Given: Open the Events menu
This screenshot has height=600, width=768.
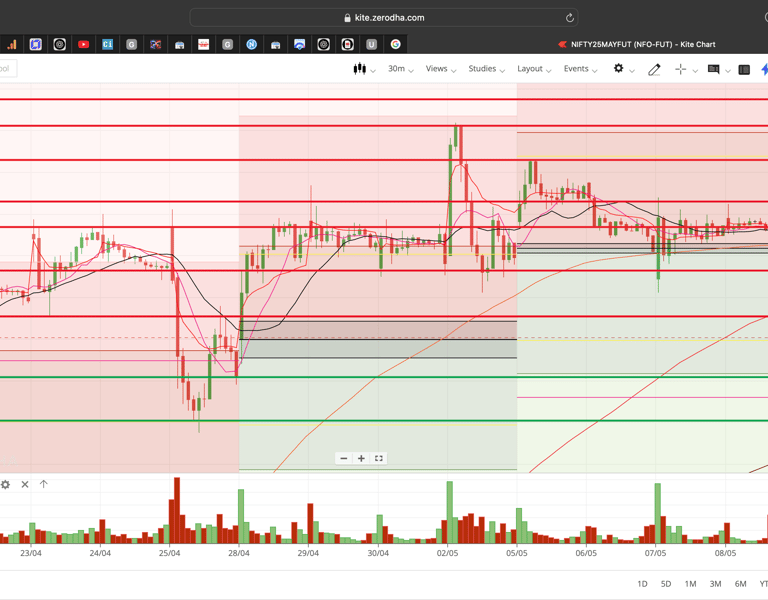Looking at the screenshot, I should pos(580,69).
